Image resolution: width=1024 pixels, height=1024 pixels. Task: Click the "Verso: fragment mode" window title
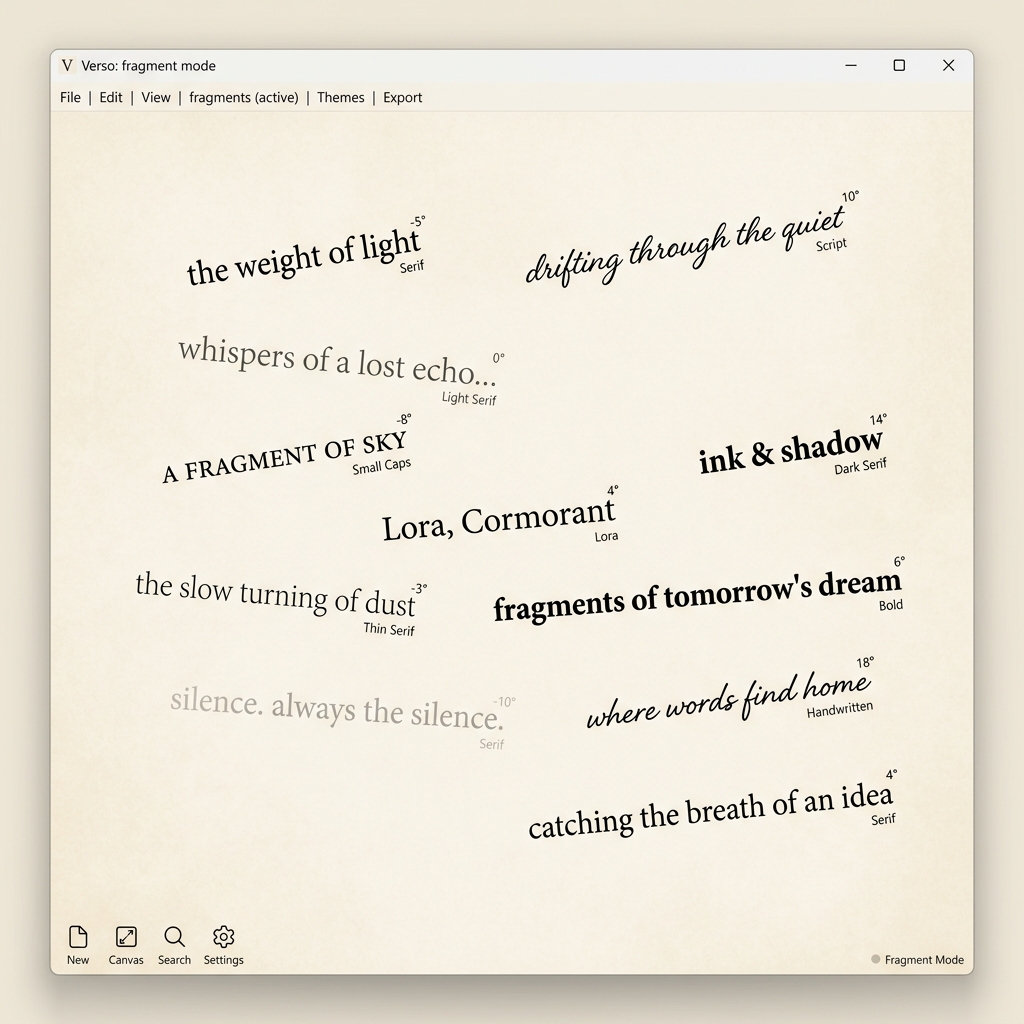pos(148,65)
